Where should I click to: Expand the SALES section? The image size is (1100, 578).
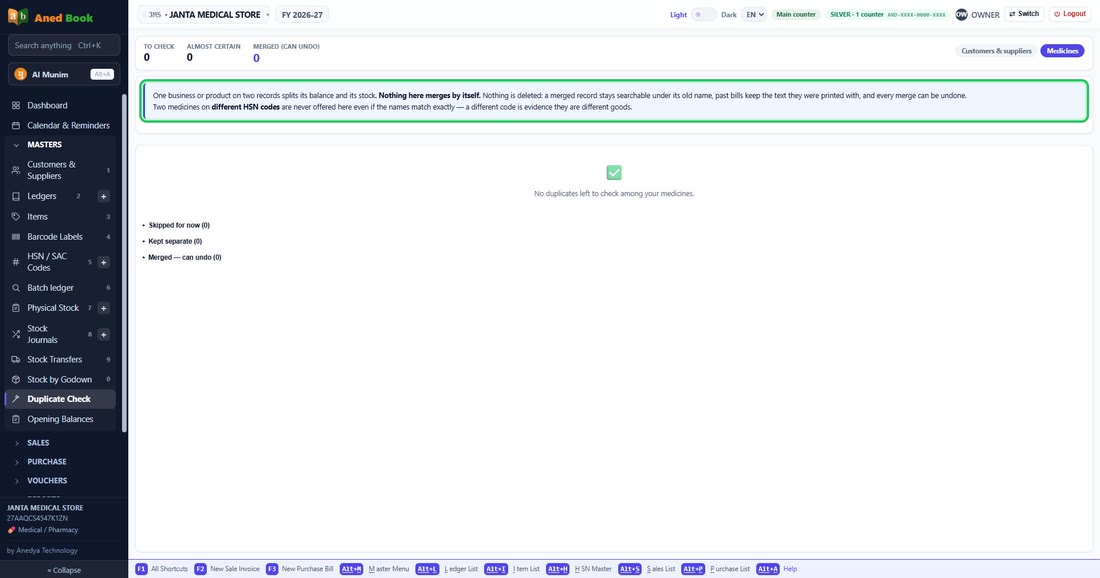coord(60,443)
